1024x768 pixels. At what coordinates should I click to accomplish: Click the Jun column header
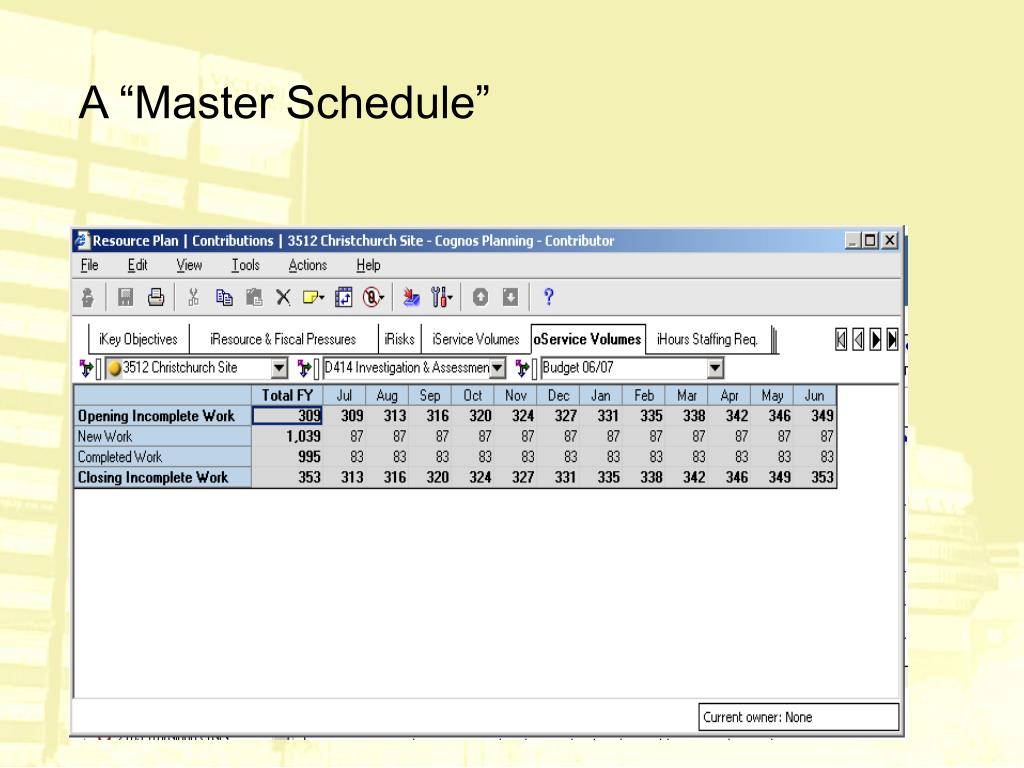[x=814, y=395]
